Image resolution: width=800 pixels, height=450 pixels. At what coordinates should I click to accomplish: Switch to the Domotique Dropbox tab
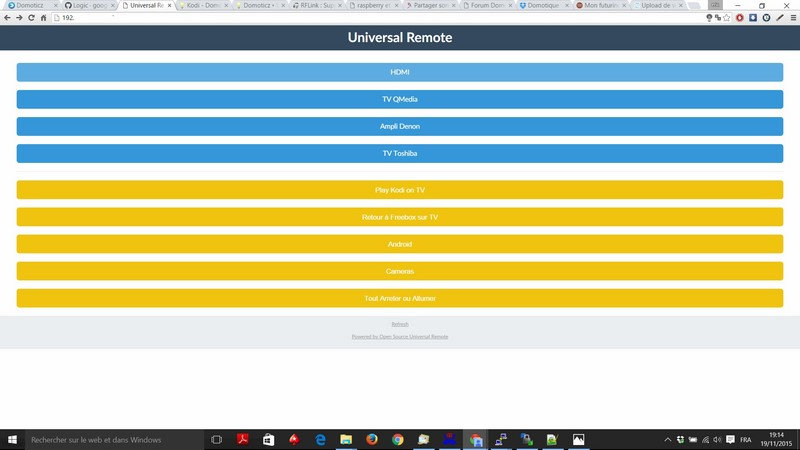pyautogui.click(x=543, y=5)
